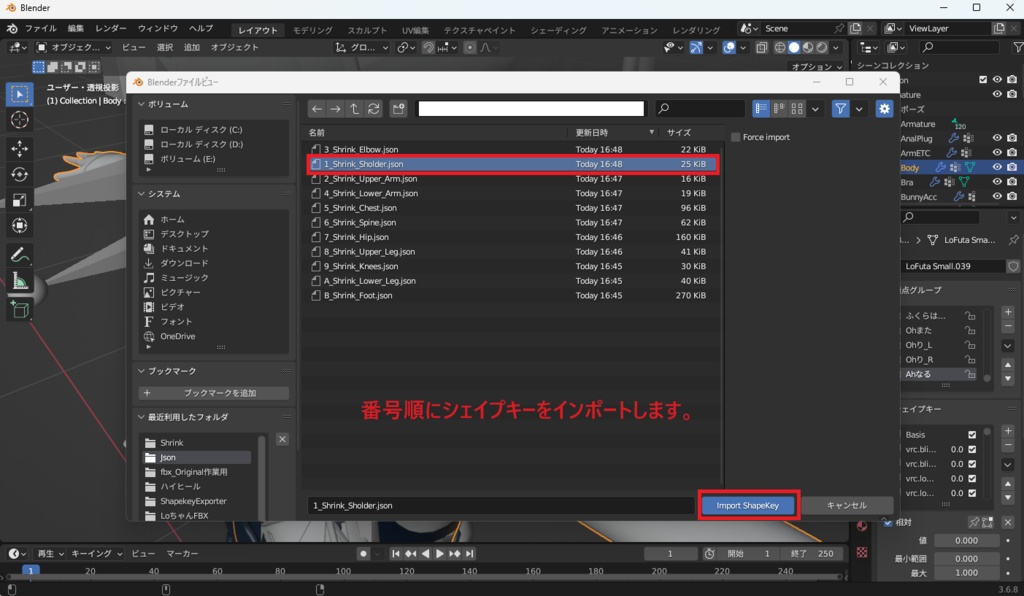Hide ArmETC object in outliner

tap(997, 152)
